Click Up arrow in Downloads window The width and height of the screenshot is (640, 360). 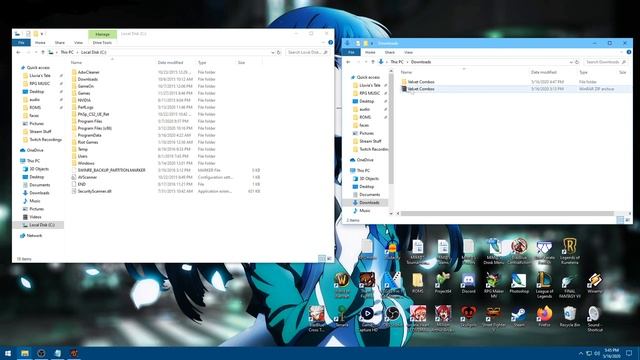pos(372,62)
